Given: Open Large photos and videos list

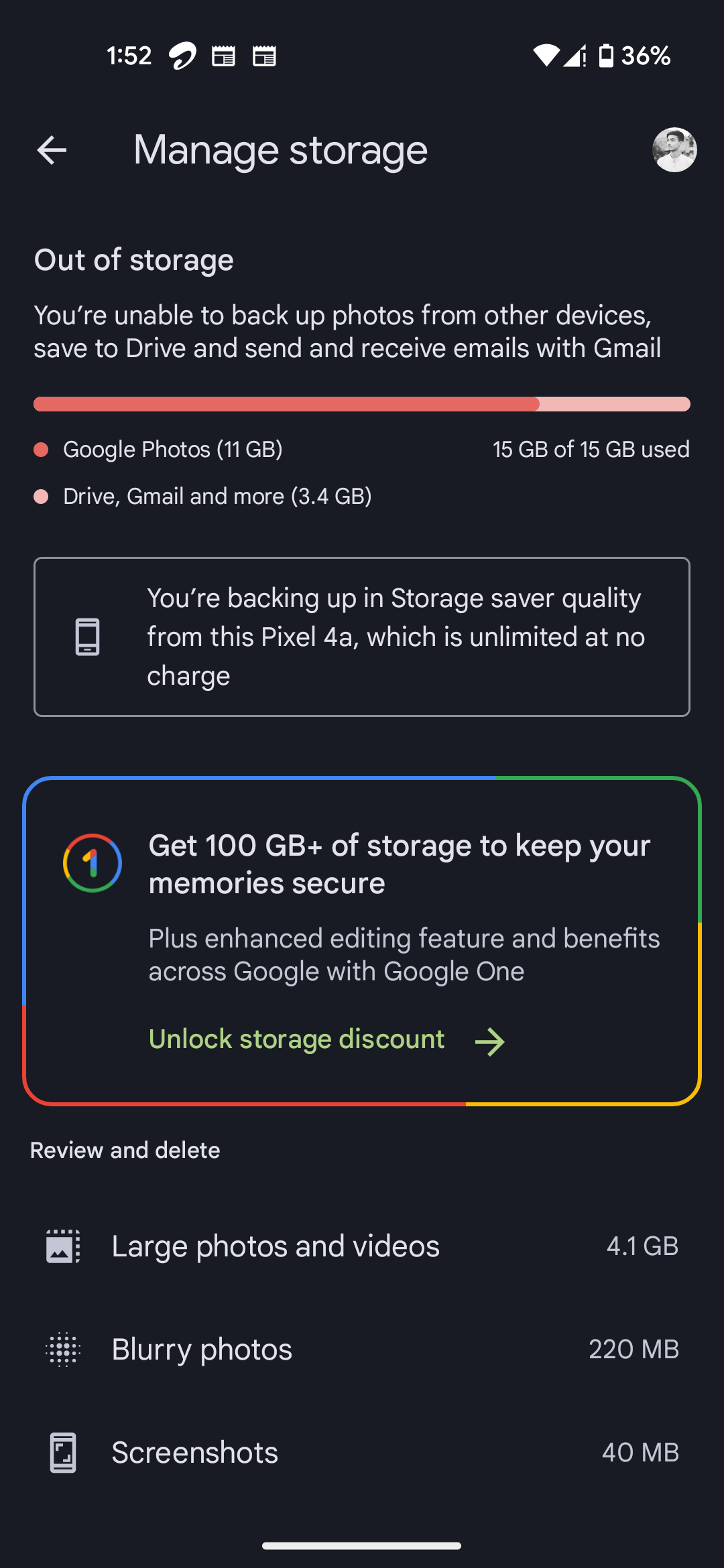Looking at the screenshot, I should click(x=362, y=1246).
